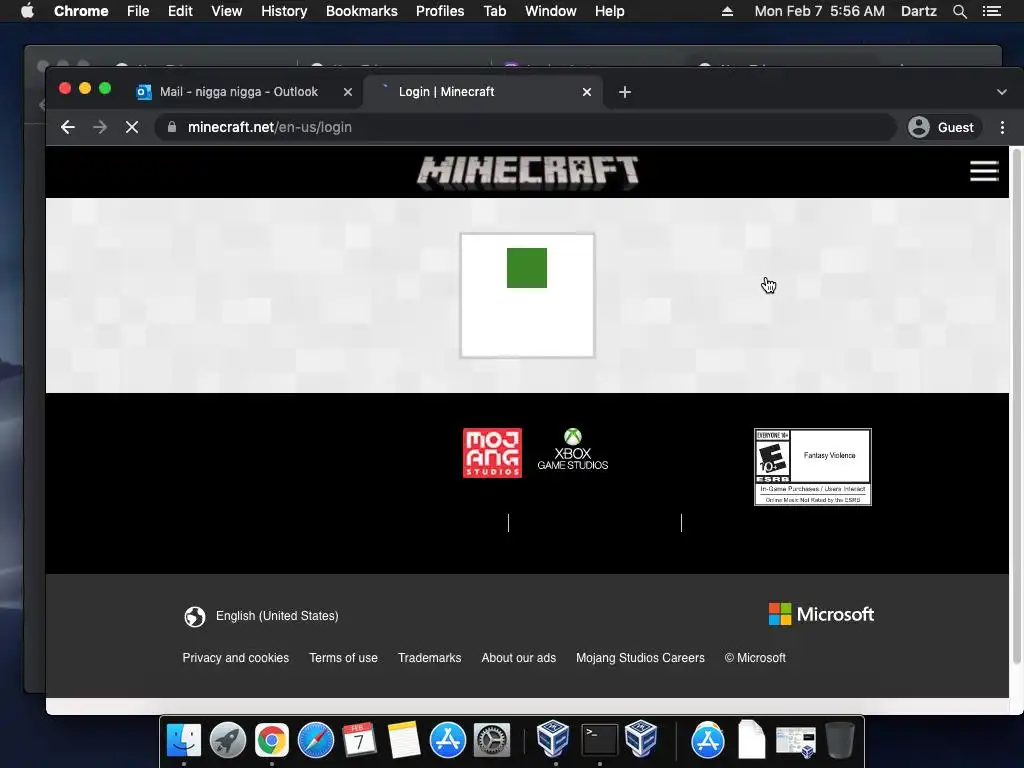Open the Privacy and cookies link
Viewport: 1024px width, 768px height.
pos(236,658)
